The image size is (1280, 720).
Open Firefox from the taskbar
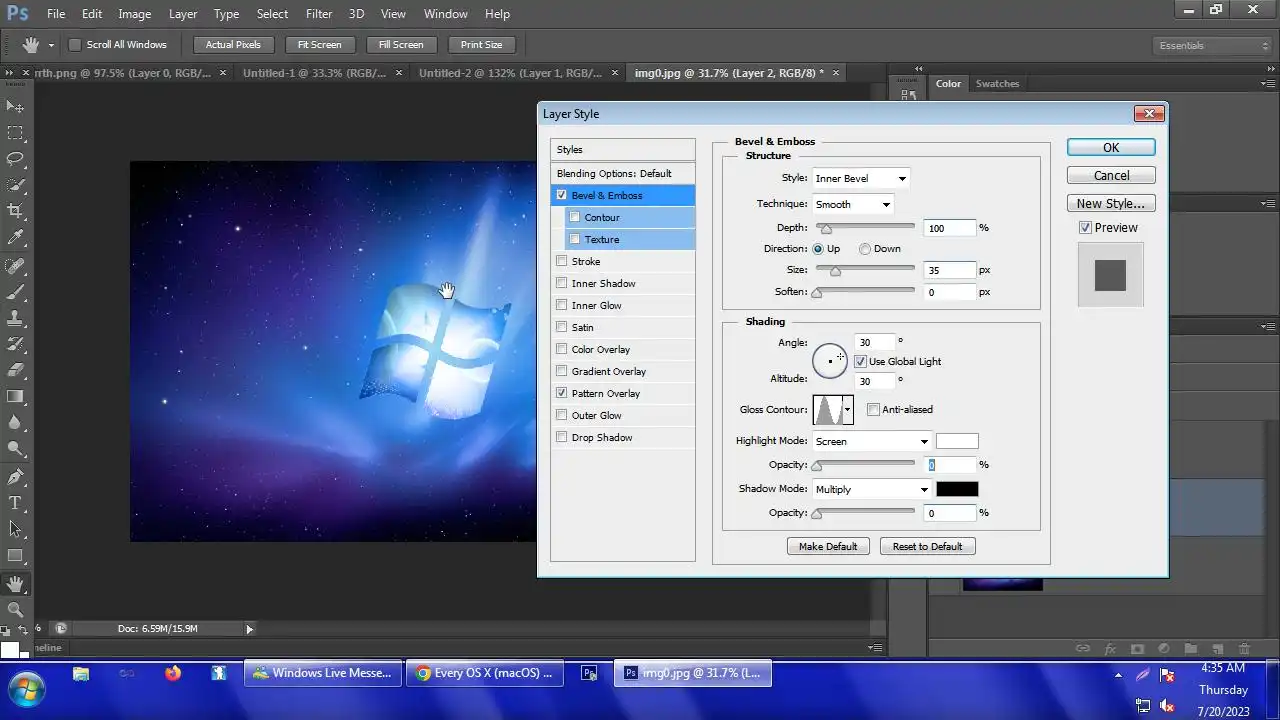(x=173, y=673)
